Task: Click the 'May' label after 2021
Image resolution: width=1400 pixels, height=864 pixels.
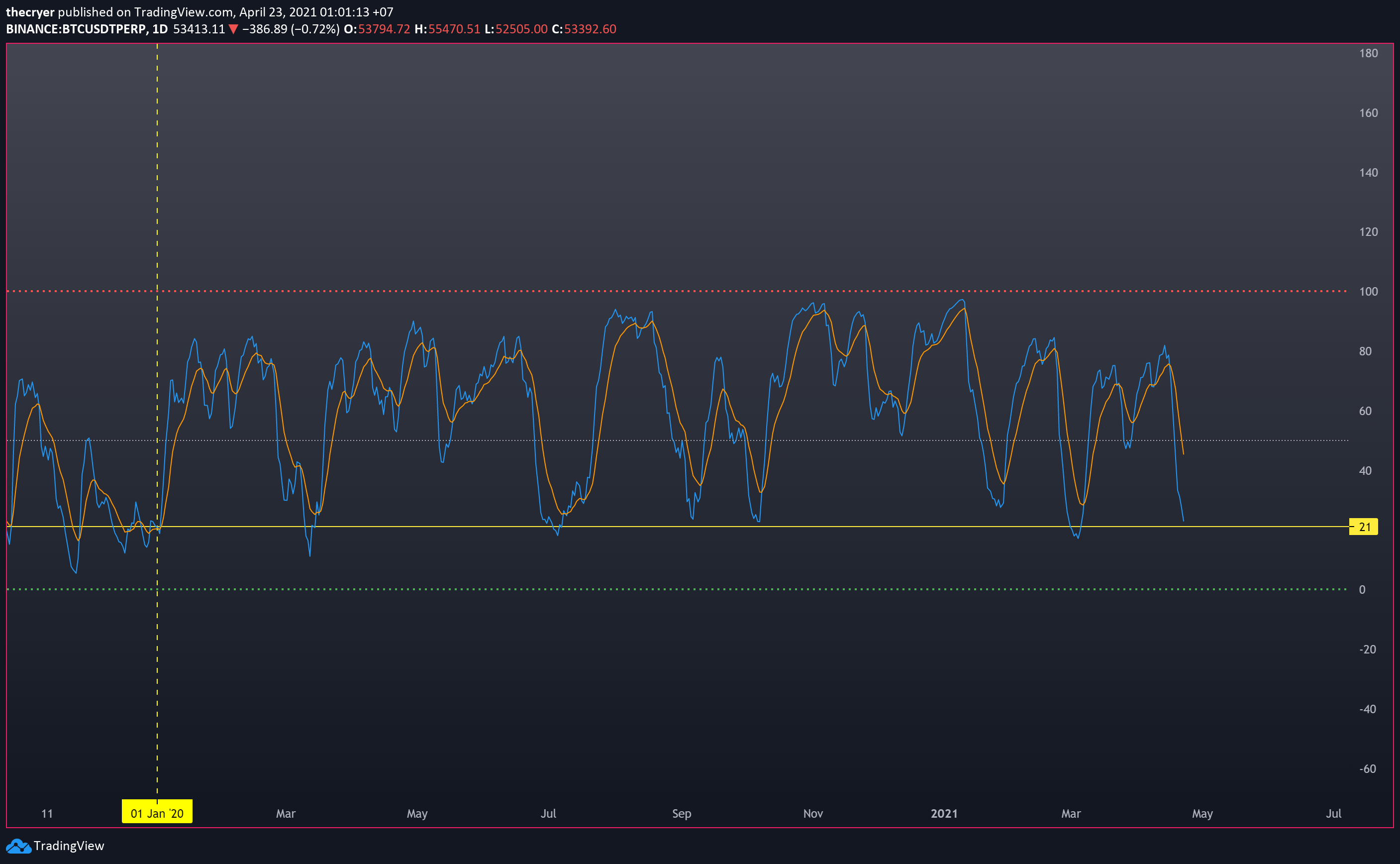Action: coord(1202,814)
